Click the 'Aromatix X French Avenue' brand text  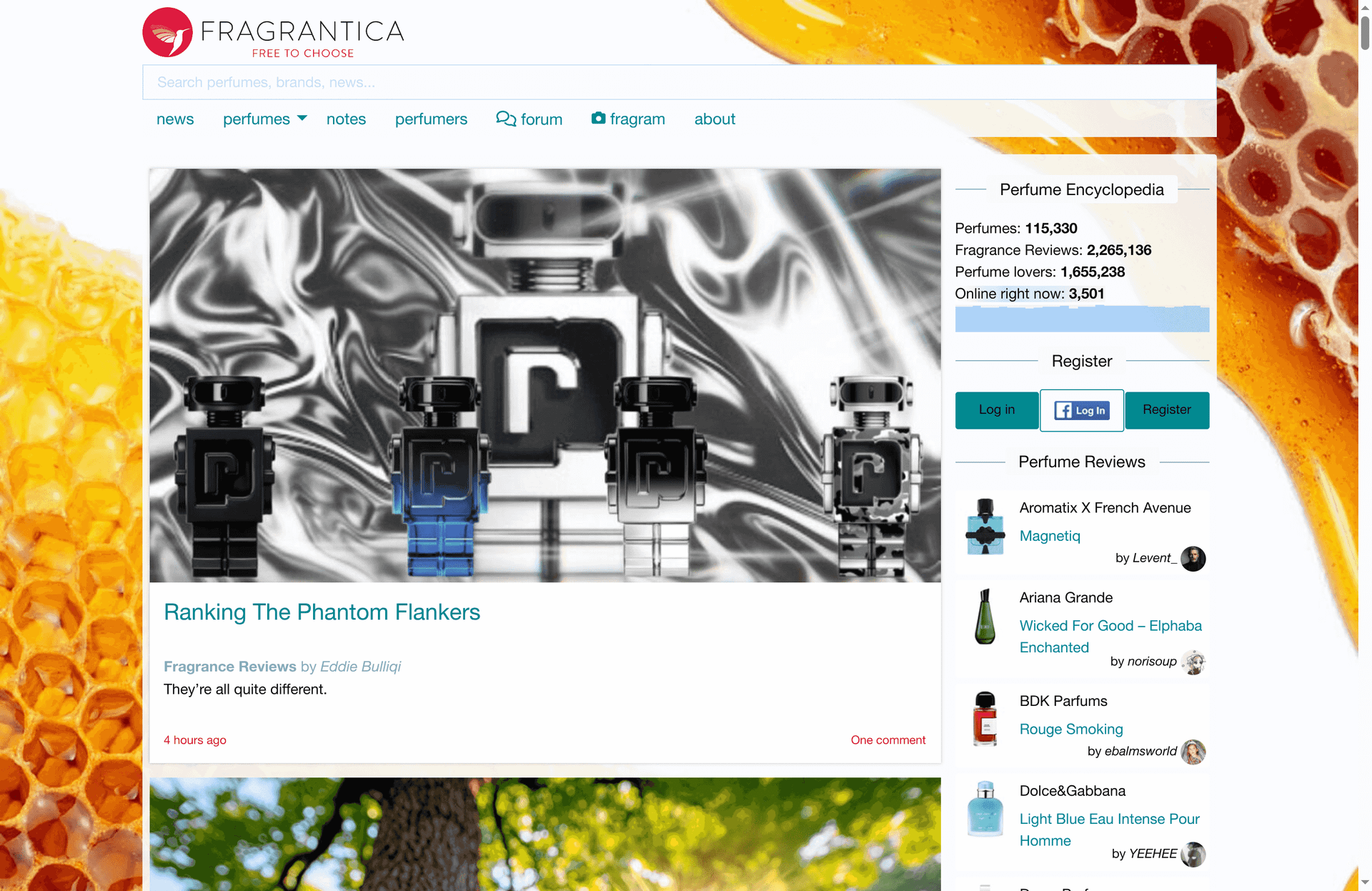[x=1105, y=508]
